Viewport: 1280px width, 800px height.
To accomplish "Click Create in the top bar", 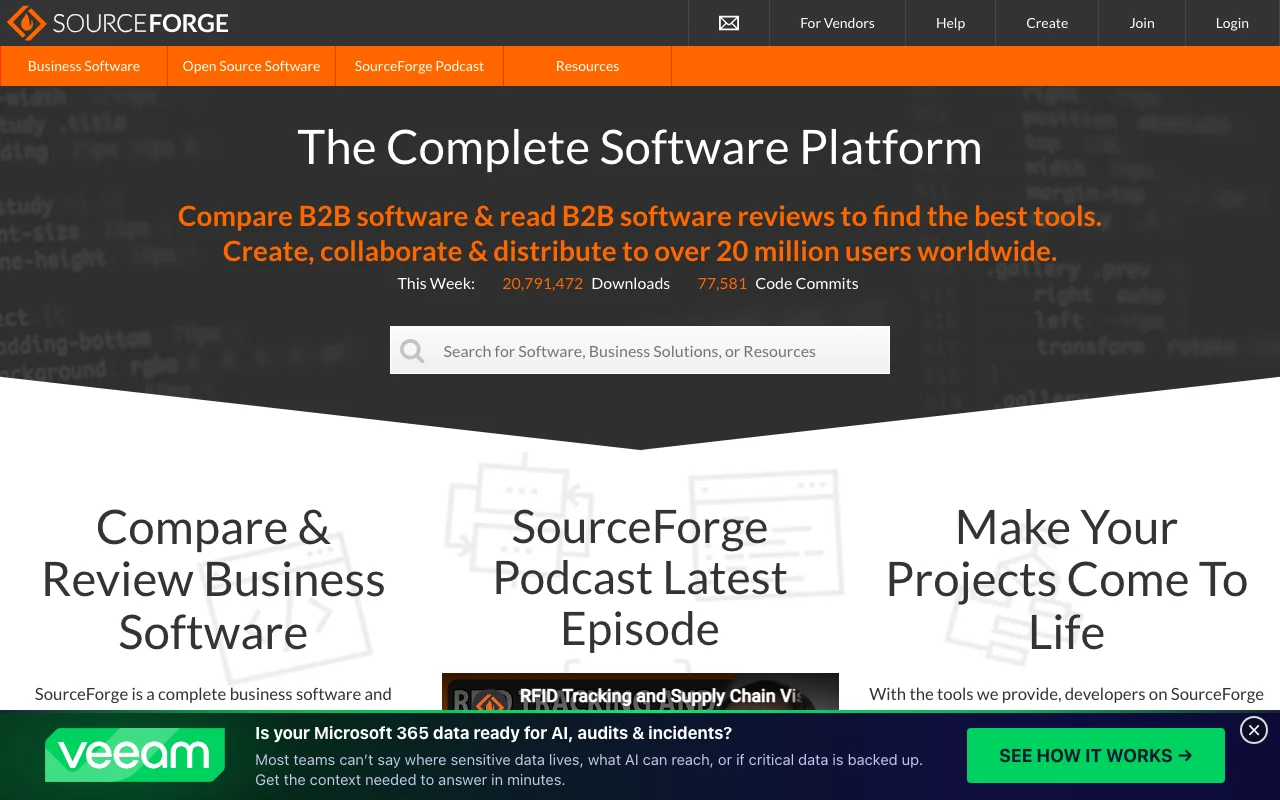I will tap(1047, 23).
